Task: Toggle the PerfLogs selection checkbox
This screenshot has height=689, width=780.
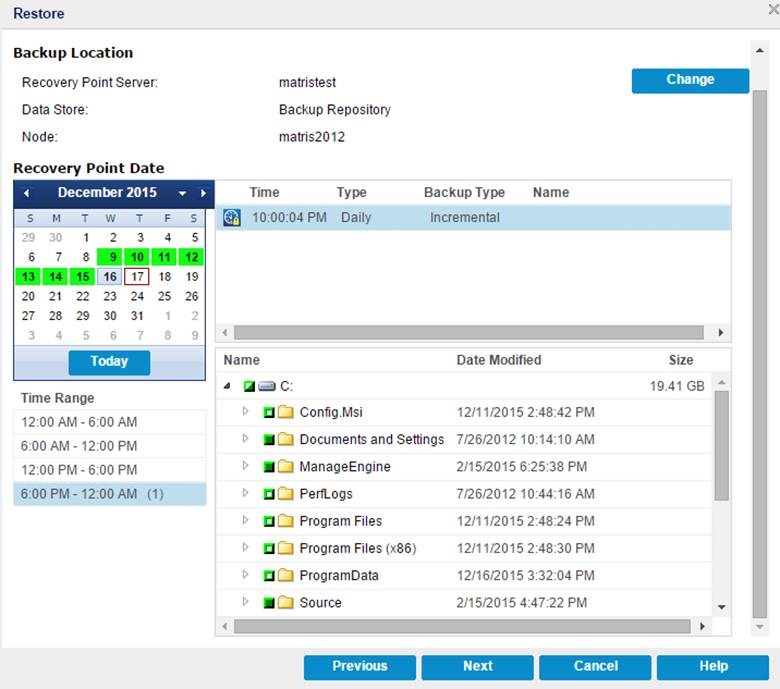Action: 269,494
